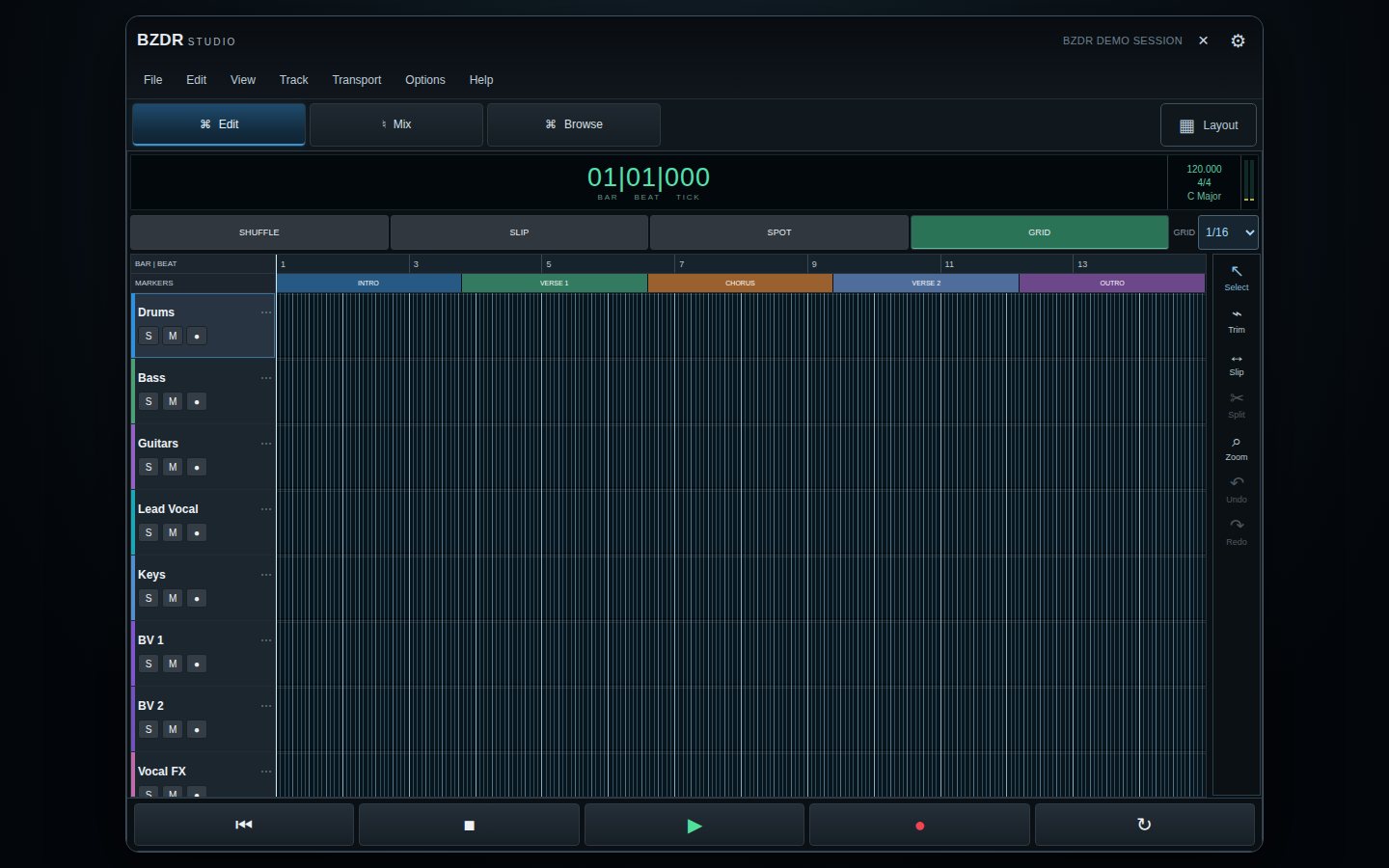Open Lead Vocal track options dots

point(266,509)
